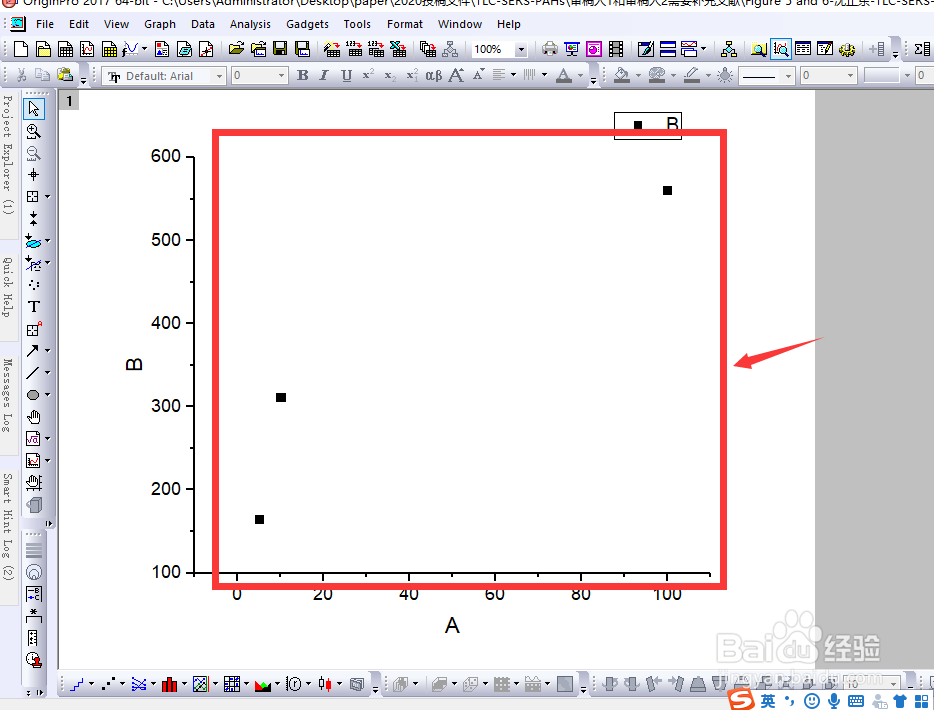Open an existing project file
This screenshot has width=934, height=710.
(x=236, y=49)
